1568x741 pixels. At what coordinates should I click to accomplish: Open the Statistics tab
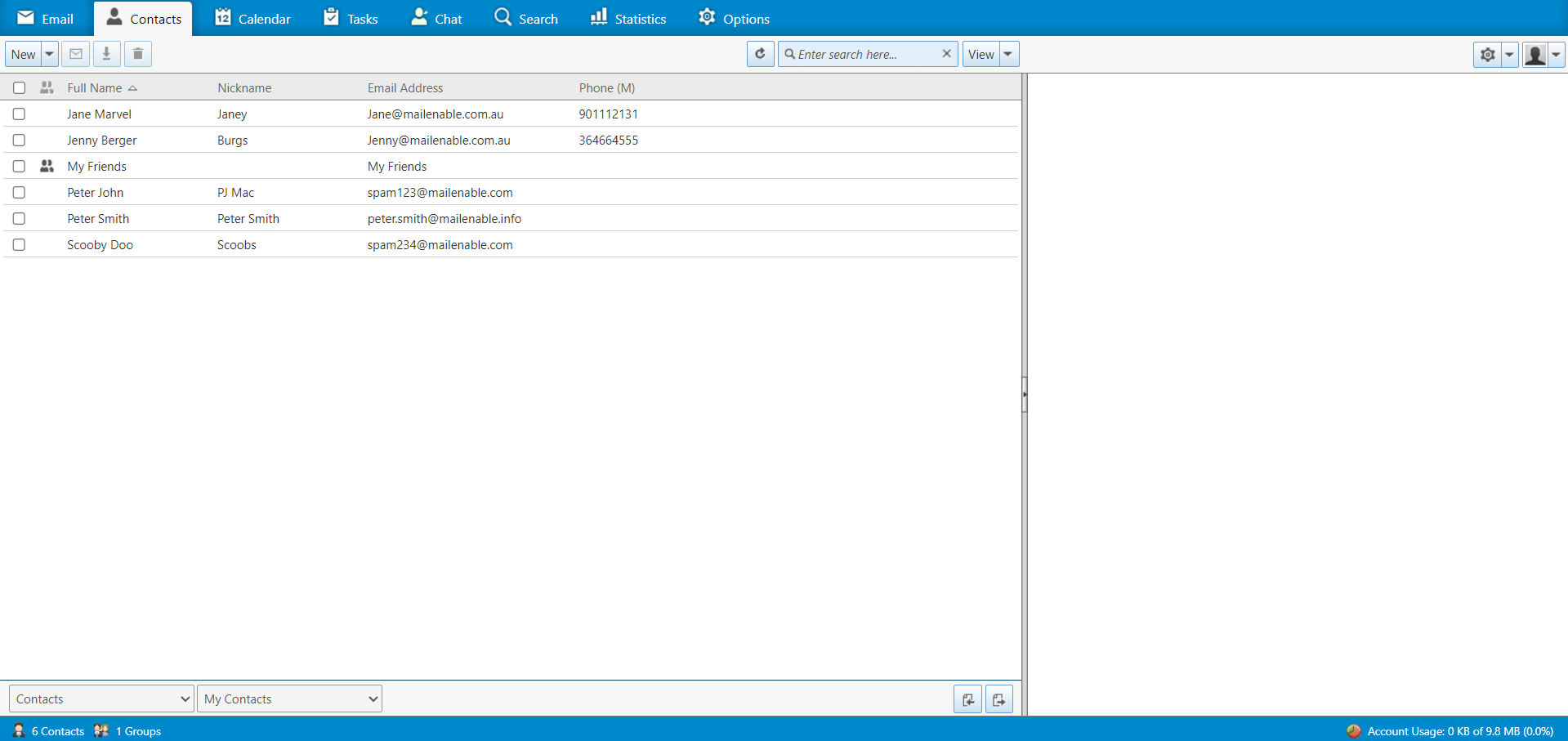[x=628, y=19]
